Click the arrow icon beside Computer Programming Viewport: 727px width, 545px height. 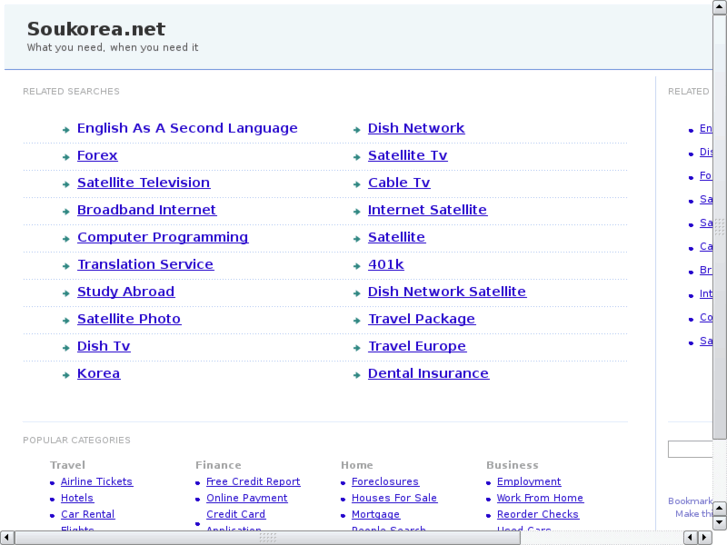[66, 239]
